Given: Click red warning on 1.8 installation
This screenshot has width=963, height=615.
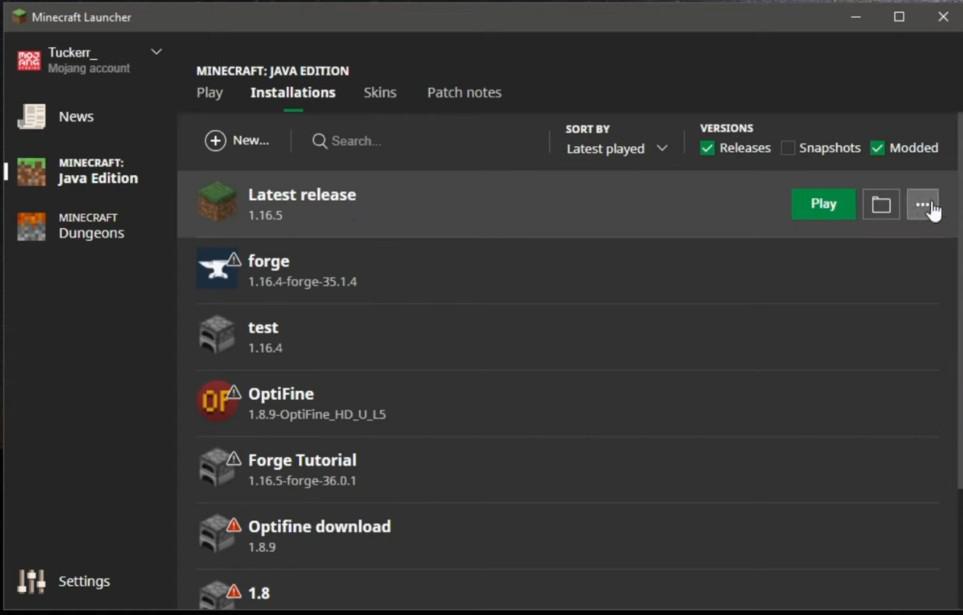Looking at the screenshot, I should (234, 591).
